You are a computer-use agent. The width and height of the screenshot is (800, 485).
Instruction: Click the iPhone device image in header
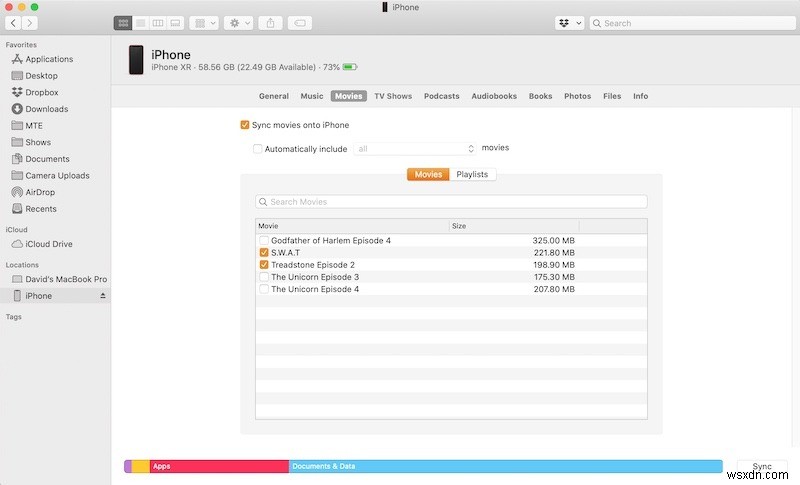pyautogui.click(x=136, y=60)
